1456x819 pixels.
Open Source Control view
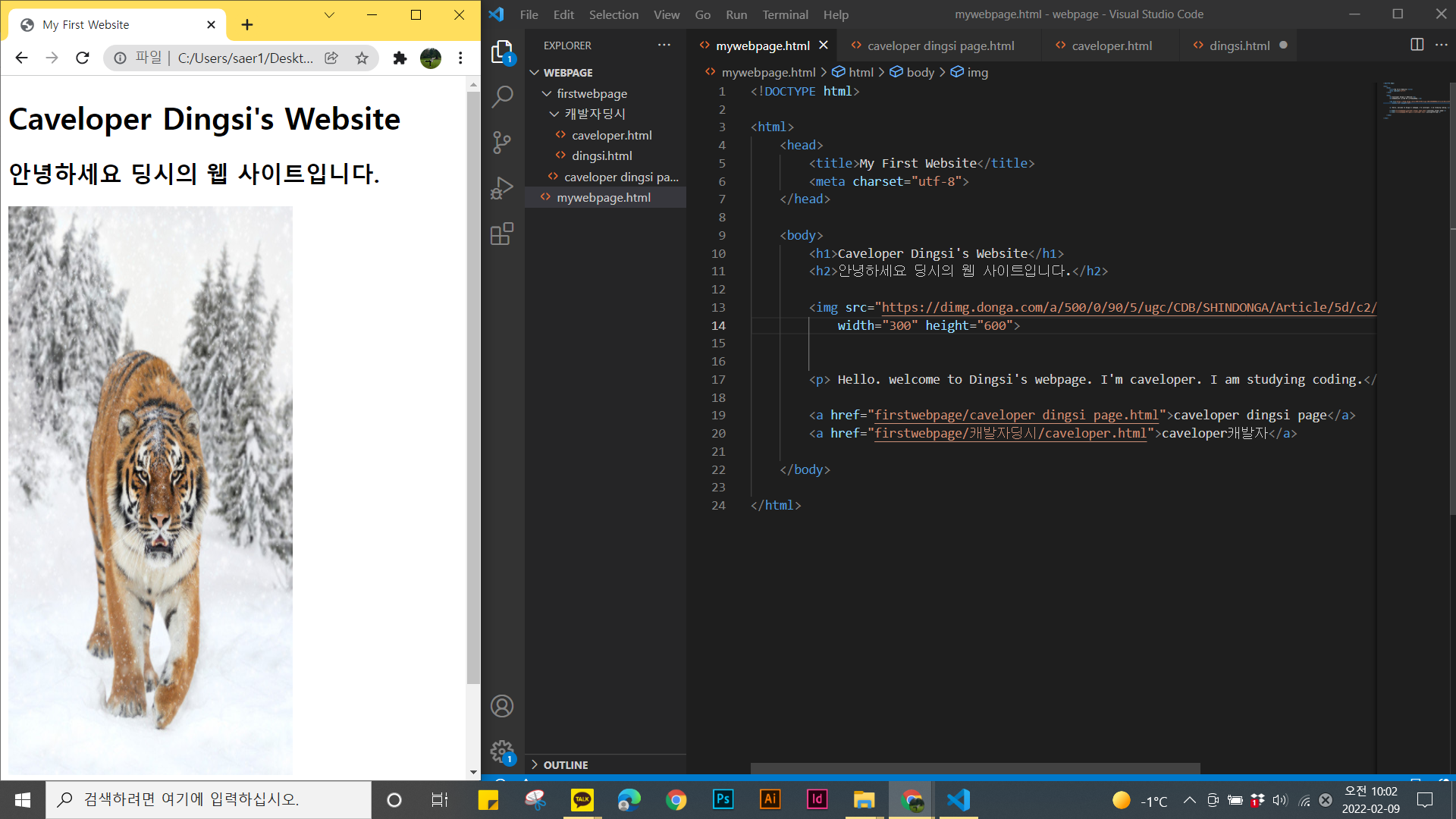pyautogui.click(x=502, y=143)
